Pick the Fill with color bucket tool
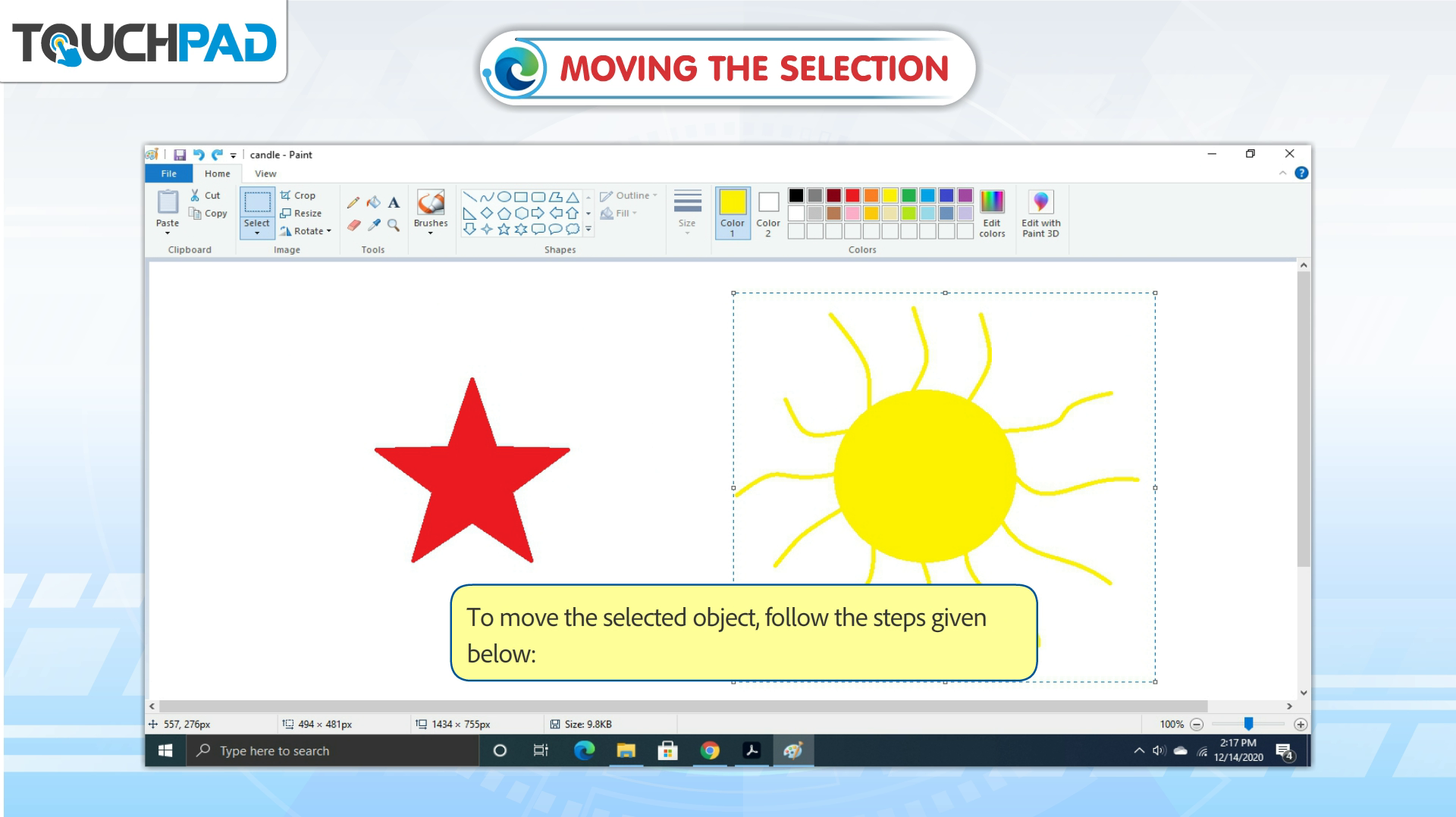This screenshot has width=1456, height=817. [x=373, y=202]
